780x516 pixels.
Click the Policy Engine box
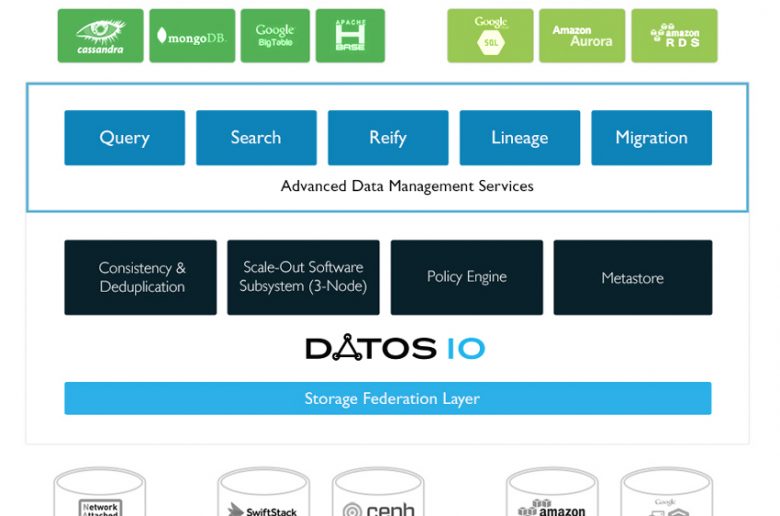467,278
